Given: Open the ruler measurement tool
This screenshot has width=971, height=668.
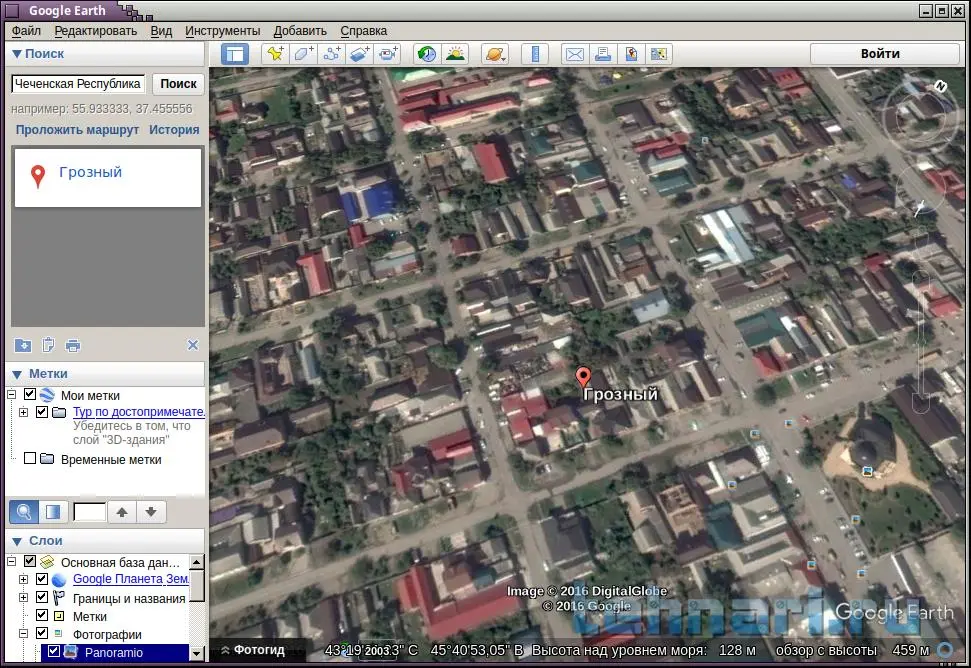Looking at the screenshot, I should [x=536, y=55].
